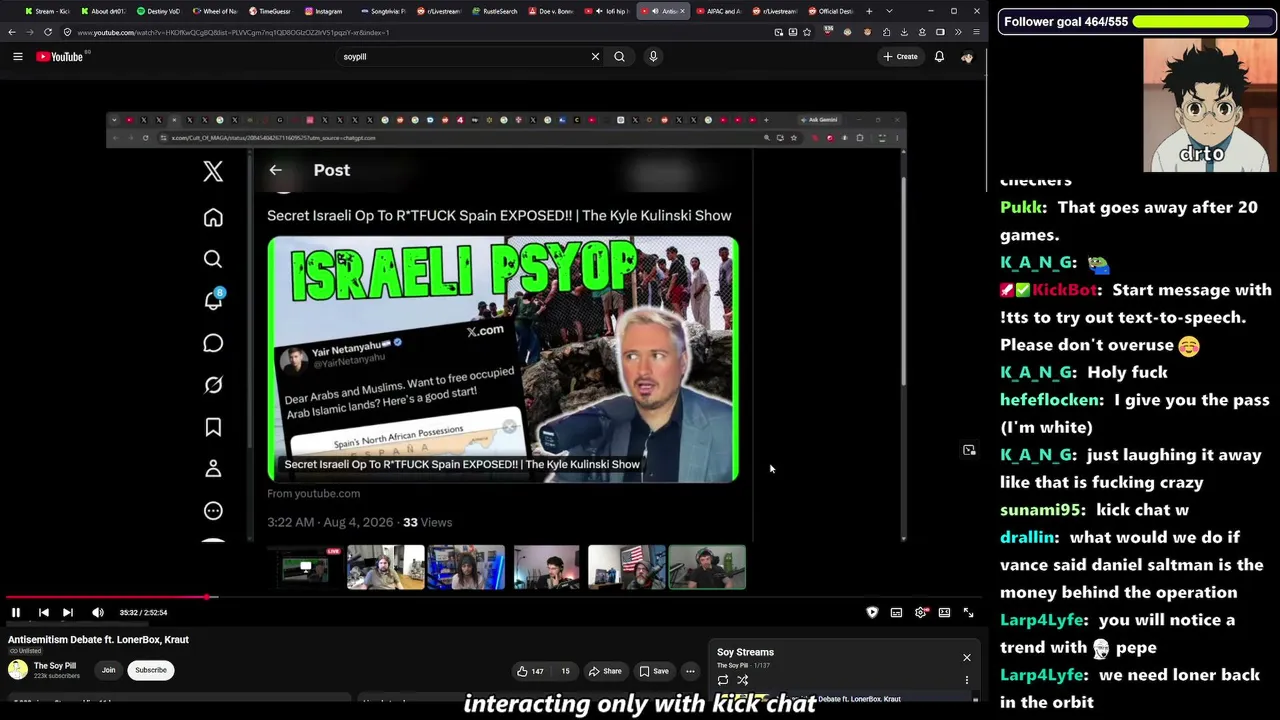Open X Profile icon
Viewport: 1280px width, 720px height.
pos(213,469)
